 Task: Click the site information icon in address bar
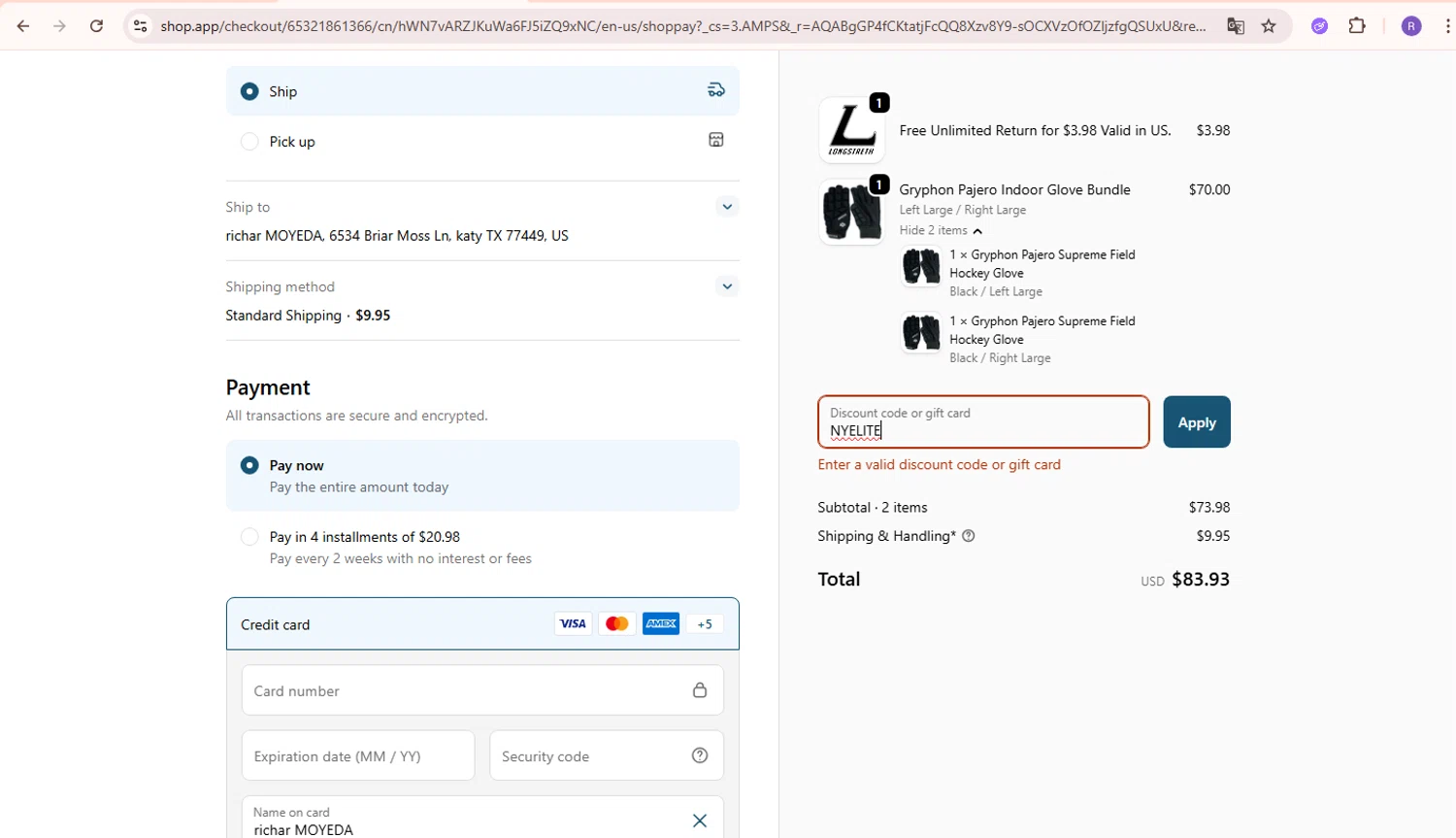140,26
